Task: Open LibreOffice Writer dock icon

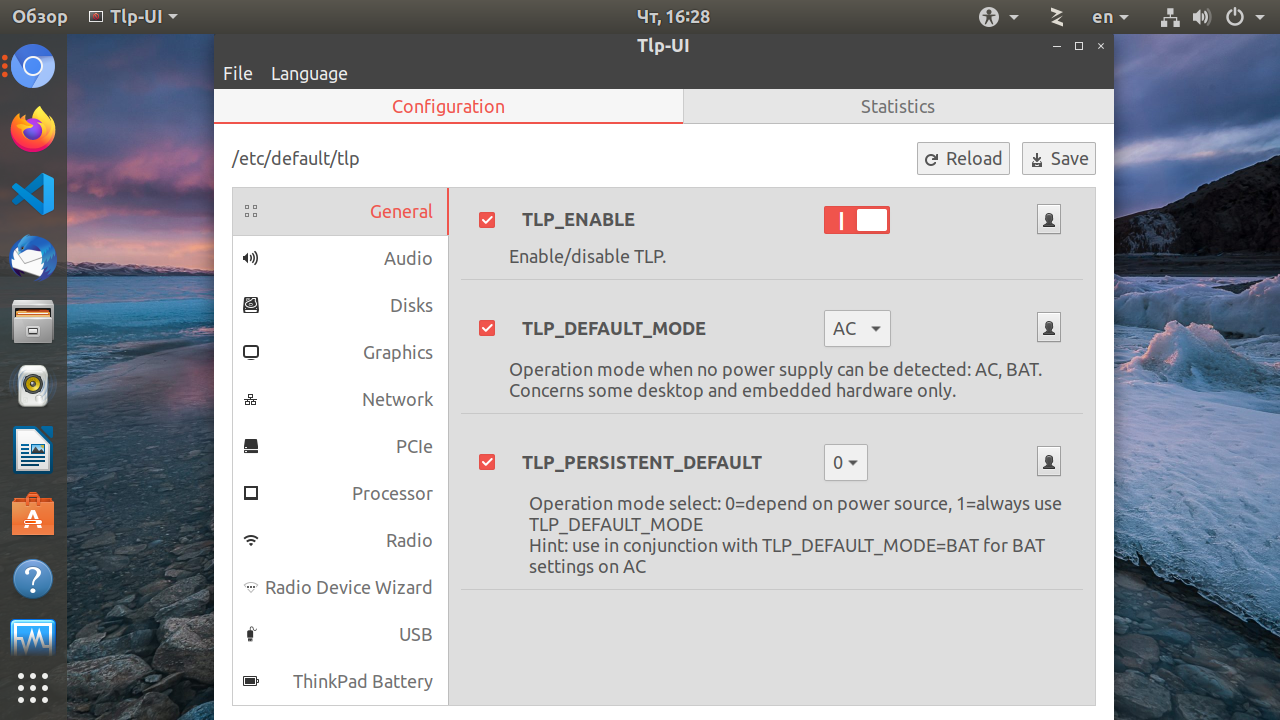Action: [x=33, y=450]
